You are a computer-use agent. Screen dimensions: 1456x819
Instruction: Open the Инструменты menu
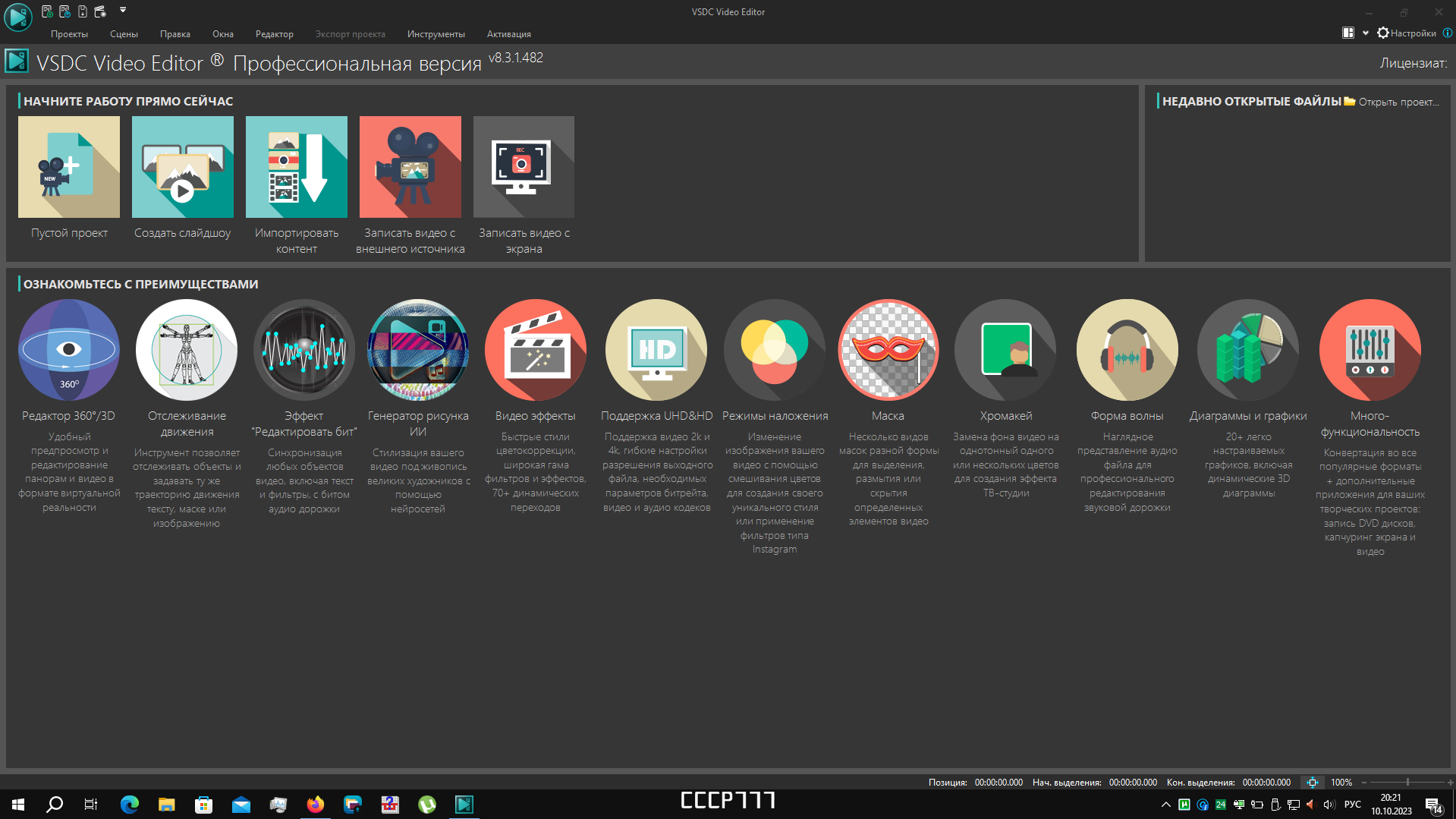tap(436, 34)
